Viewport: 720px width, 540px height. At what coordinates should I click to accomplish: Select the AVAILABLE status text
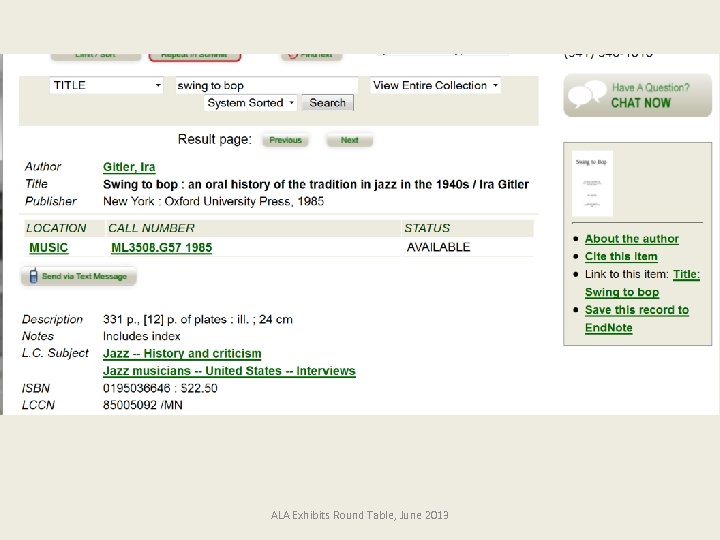(x=438, y=248)
